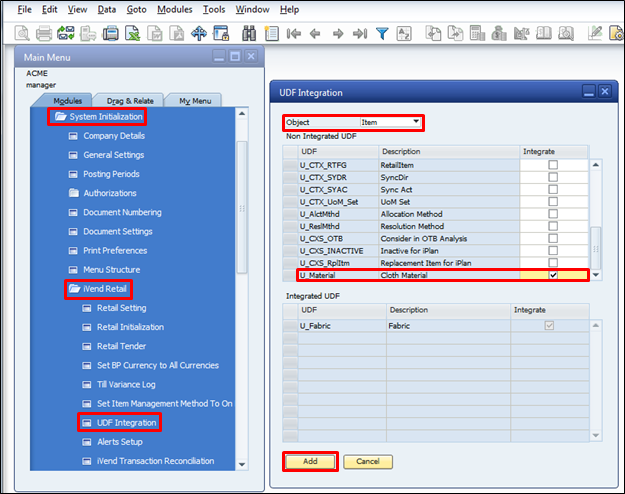Click Non Integrated UDF scroll down arrow

point(596,275)
